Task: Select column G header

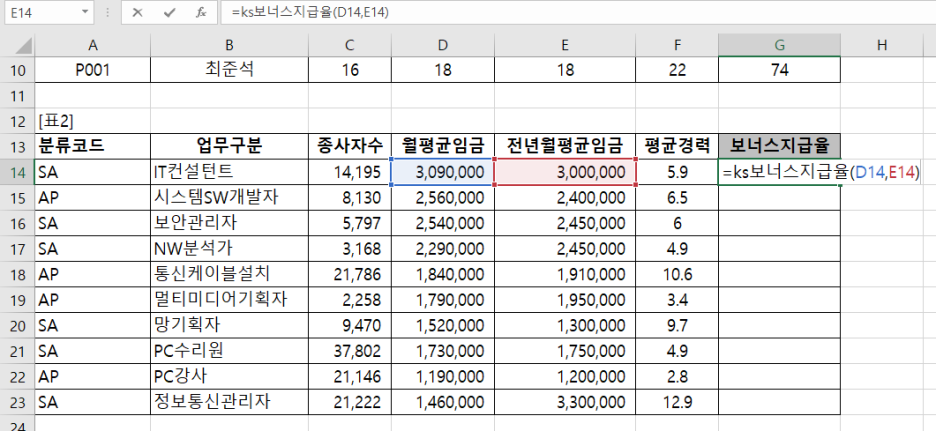Action: [x=780, y=45]
